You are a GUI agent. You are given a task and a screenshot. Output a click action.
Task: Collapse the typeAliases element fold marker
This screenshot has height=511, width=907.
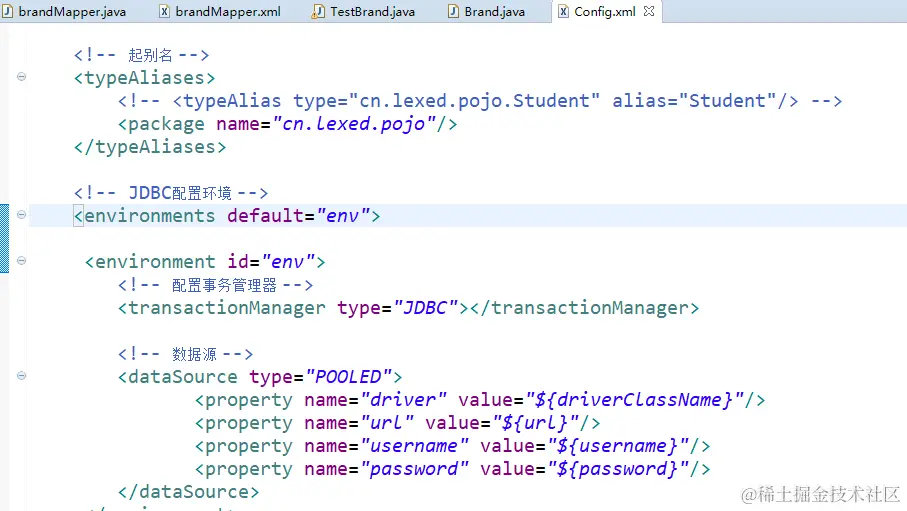tap(21, 76)
